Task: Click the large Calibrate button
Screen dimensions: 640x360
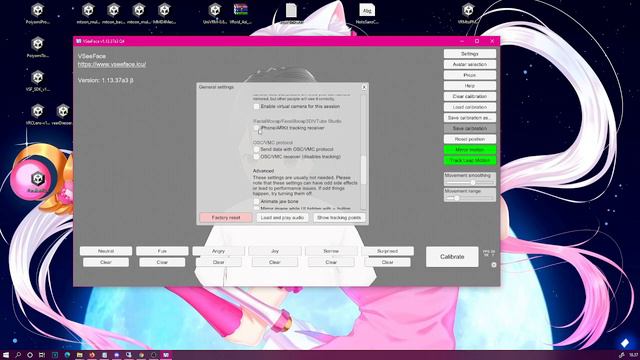Action: click(x=452, y=257)
